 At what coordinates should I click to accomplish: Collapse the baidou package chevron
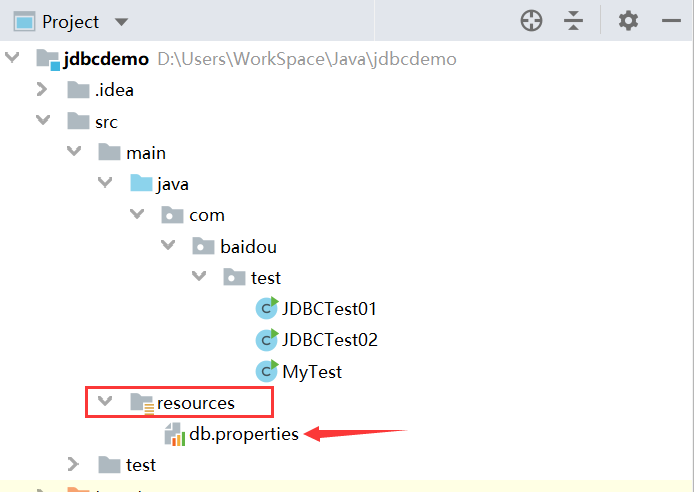click(168, 245)
